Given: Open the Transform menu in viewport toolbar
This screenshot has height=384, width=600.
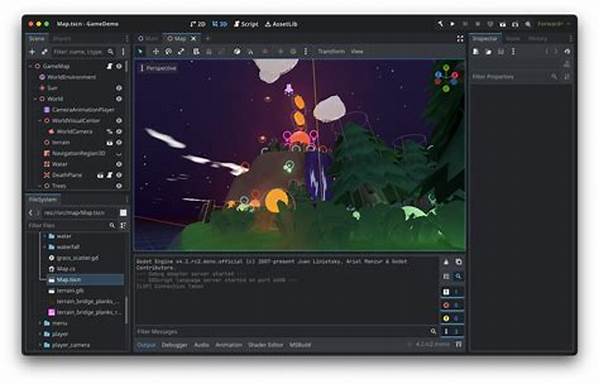Looking at the screenshot, I should tap(331, 51).
